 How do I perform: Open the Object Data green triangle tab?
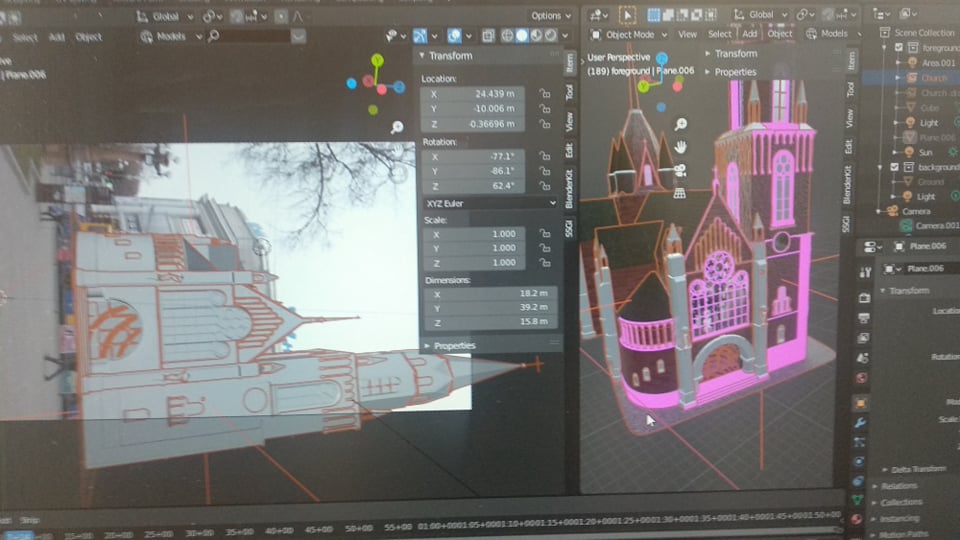click(x=857, y=500)
